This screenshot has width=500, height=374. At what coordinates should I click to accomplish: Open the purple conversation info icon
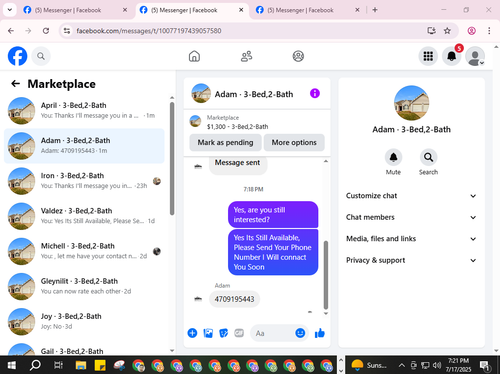coord(315,93)
